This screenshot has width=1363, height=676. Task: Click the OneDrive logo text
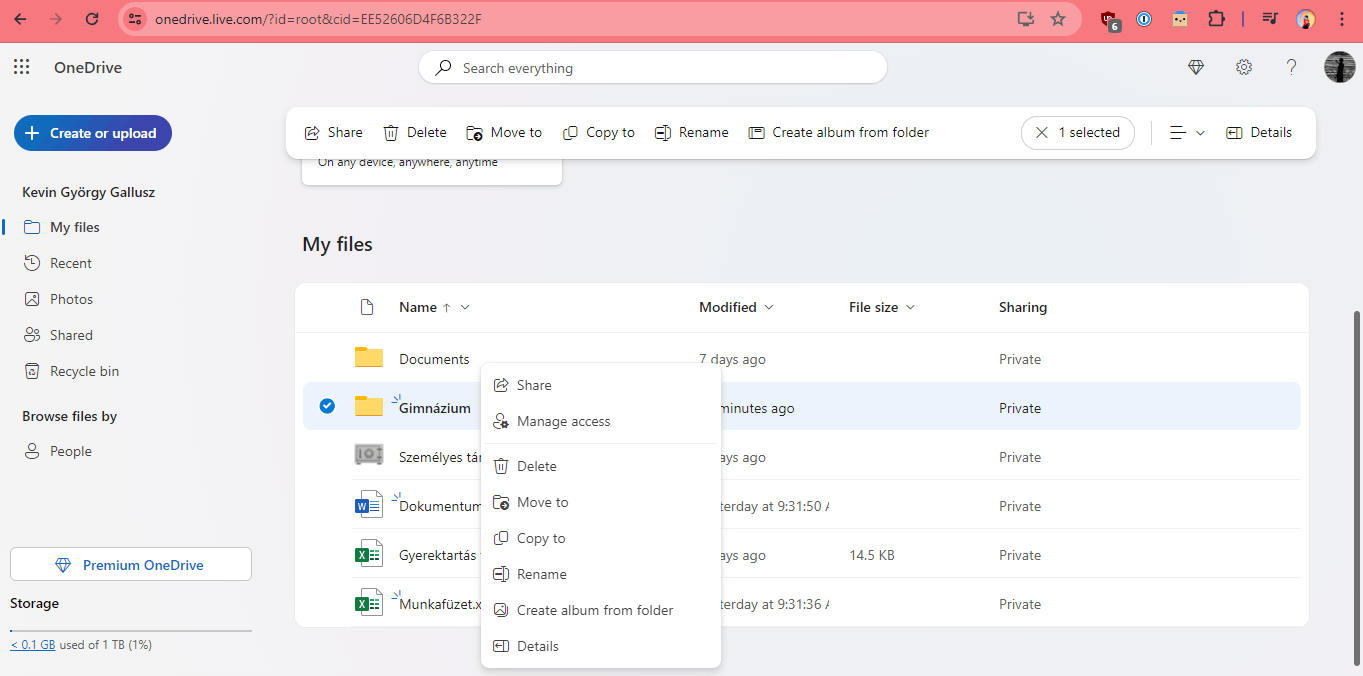pyautogui.click(x=88, y=68)
